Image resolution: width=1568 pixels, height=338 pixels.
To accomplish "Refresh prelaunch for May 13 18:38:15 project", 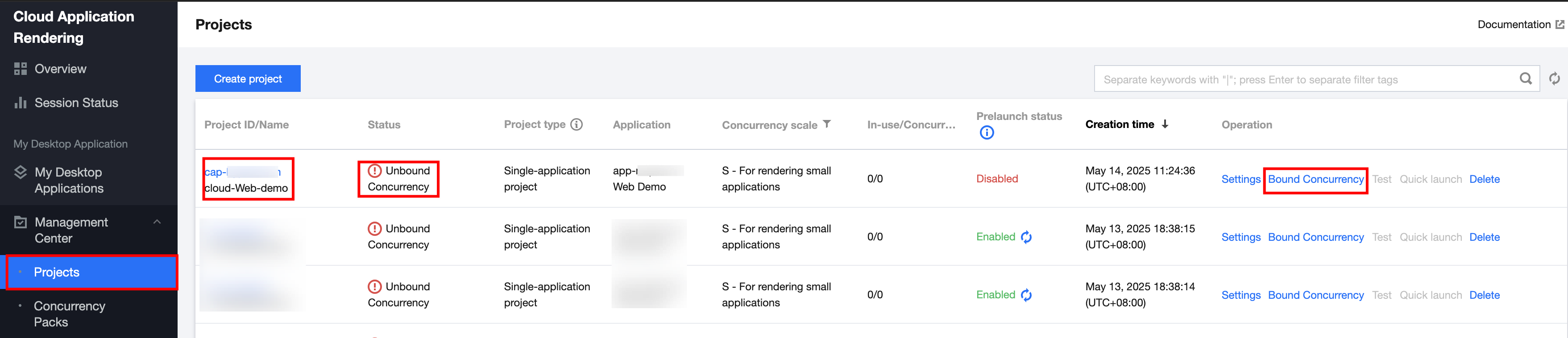I will point(1026,237).
